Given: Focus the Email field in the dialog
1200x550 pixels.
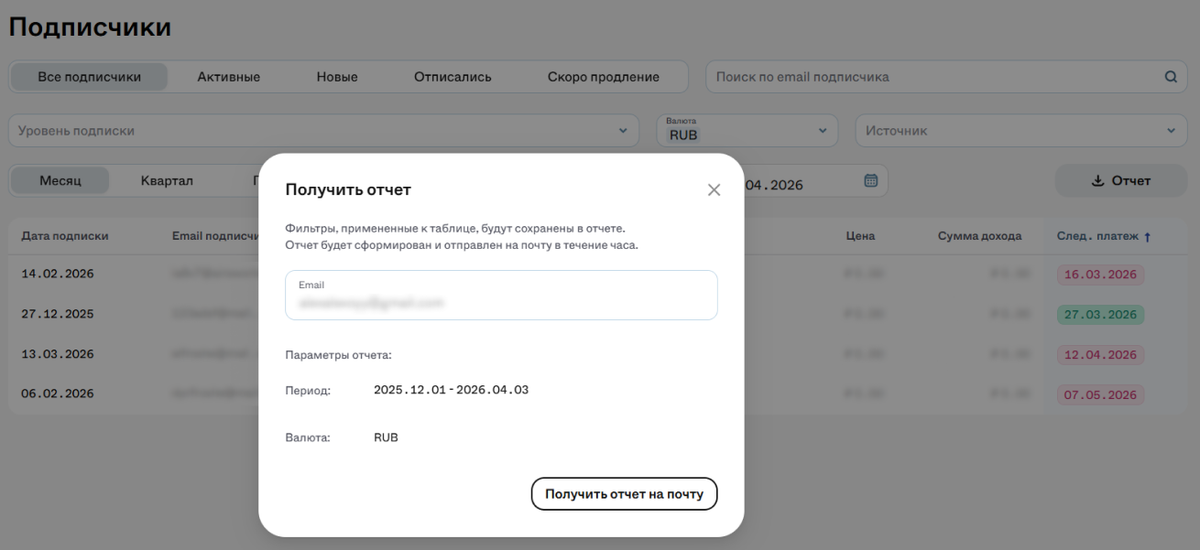Looking at the screenshot, I should pos(501,295).
